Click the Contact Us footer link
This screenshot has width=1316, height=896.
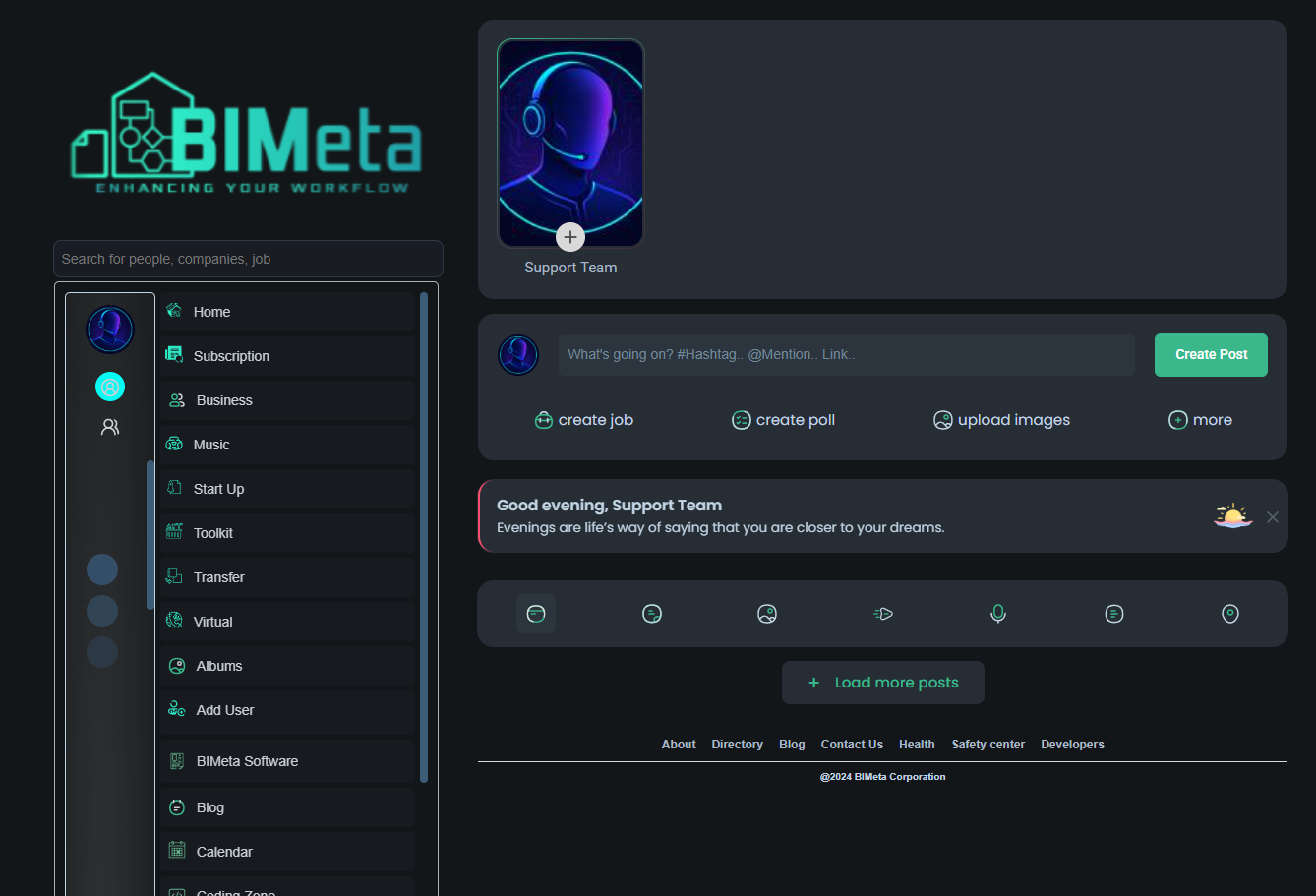click(852, 745)
